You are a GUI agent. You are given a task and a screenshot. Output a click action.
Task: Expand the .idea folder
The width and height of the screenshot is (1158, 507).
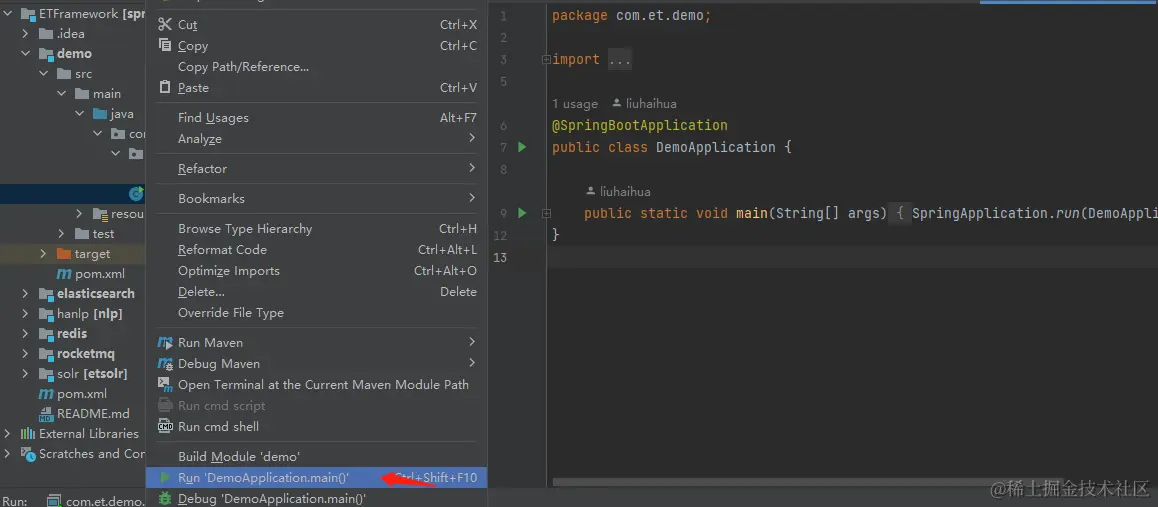click(25, 33)
